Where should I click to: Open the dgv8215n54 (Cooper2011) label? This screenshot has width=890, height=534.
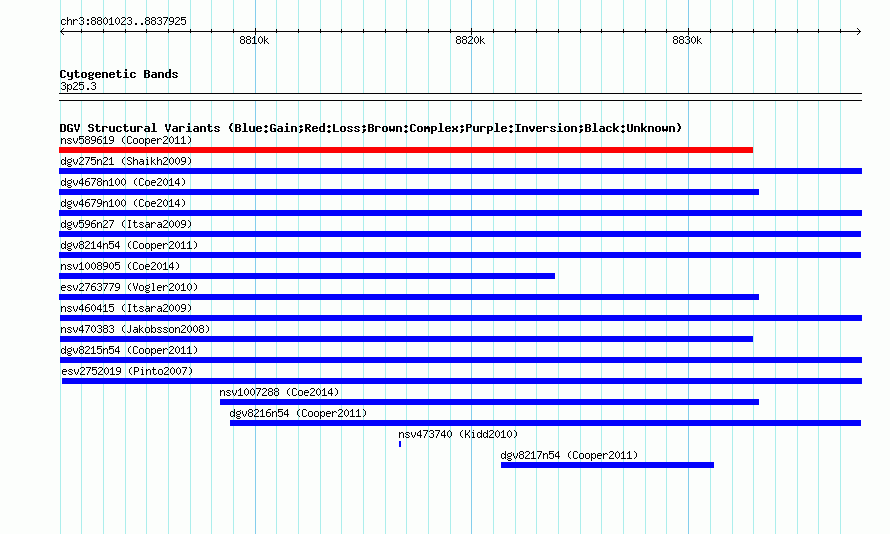click(x=129, y=350)
